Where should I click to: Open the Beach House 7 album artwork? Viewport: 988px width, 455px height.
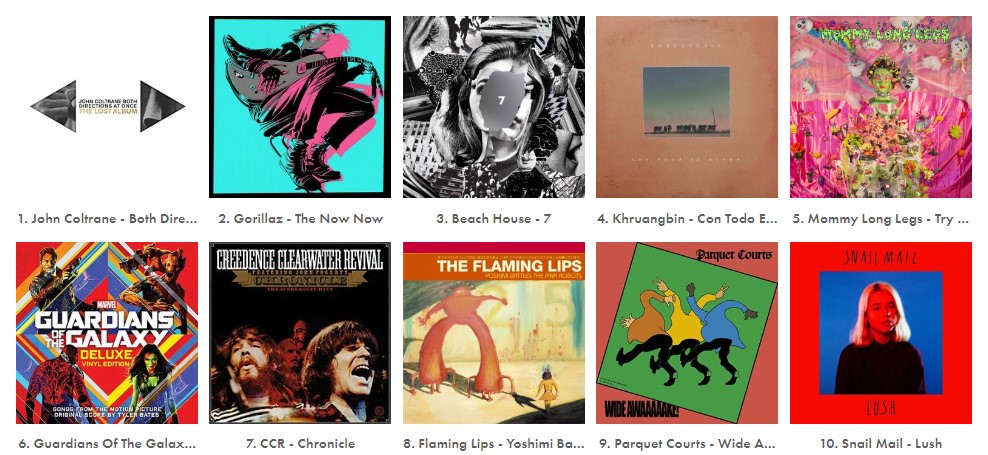pyautogui.click(x=493, y=107)
